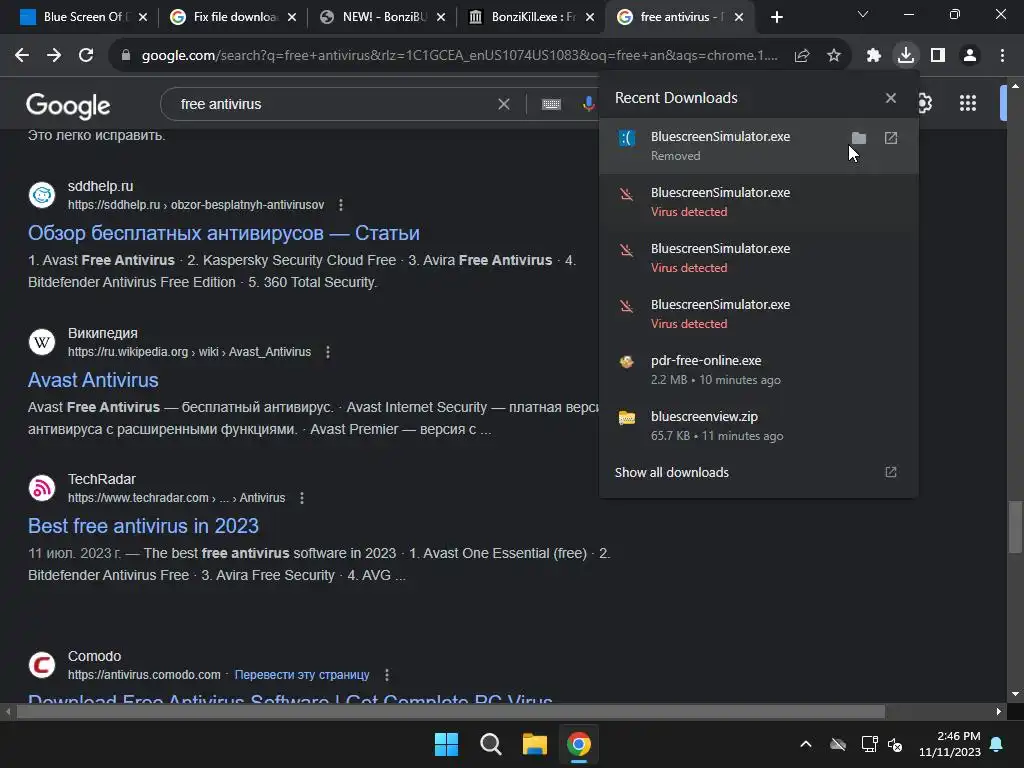
Task: Click the Википедия site favicon
Action: (x=42, y=342)
